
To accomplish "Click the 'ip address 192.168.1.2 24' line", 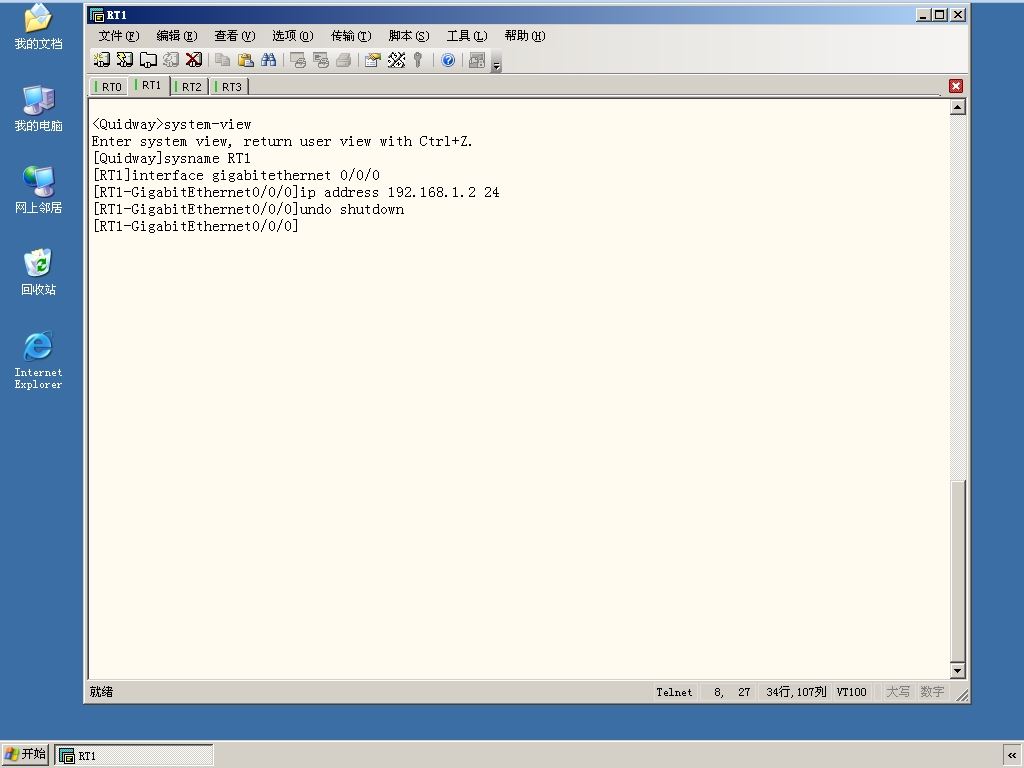I will (296, 192).
